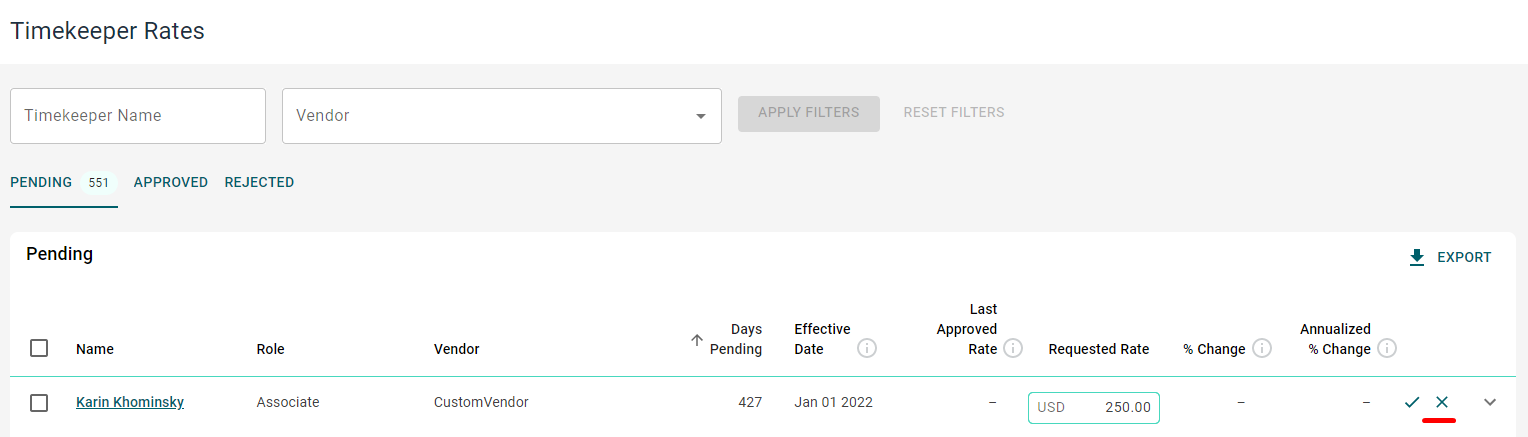Switch to the Approved tab
1528x437 pixels.
(x=171, y=183)
